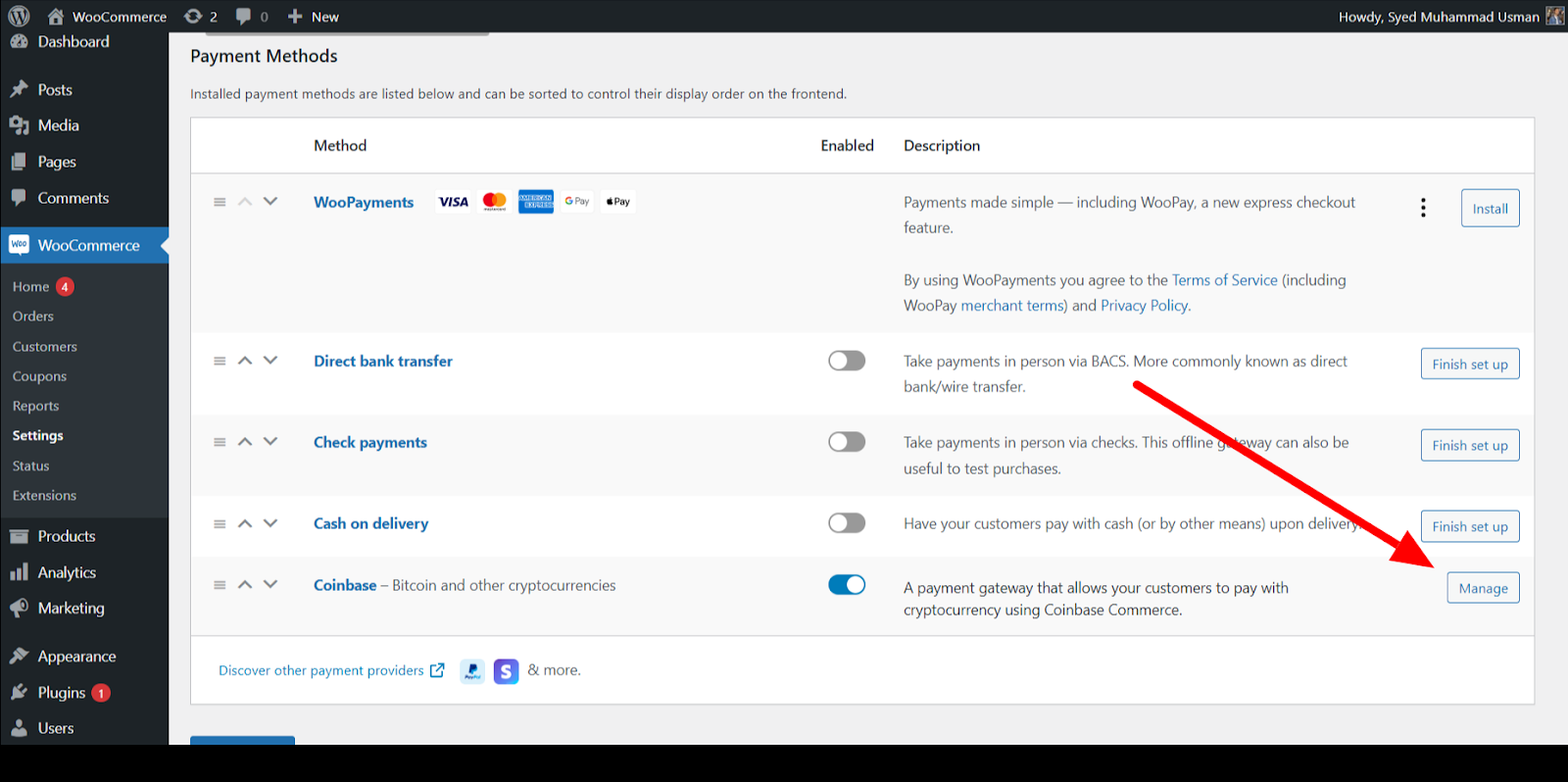Enable Check payments toggle

(847, 442)
